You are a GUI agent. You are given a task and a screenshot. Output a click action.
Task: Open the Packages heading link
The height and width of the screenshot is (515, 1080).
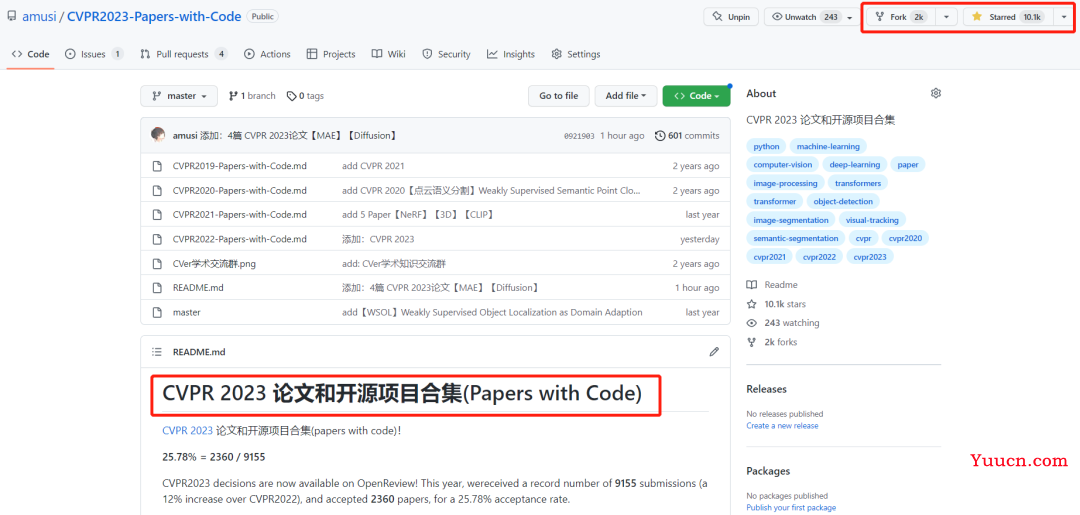(x=768, y=471)
